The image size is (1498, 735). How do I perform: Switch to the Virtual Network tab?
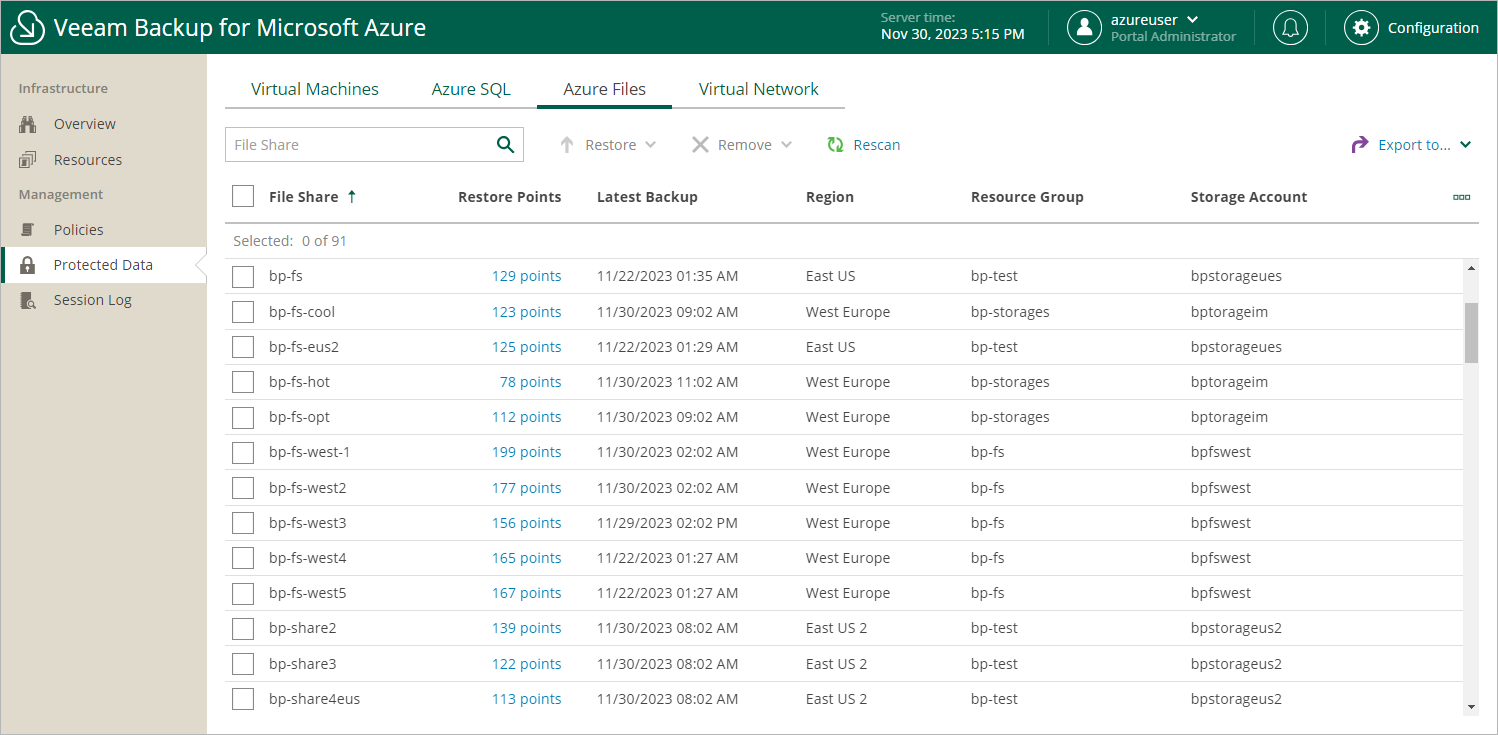pos(759,89)
